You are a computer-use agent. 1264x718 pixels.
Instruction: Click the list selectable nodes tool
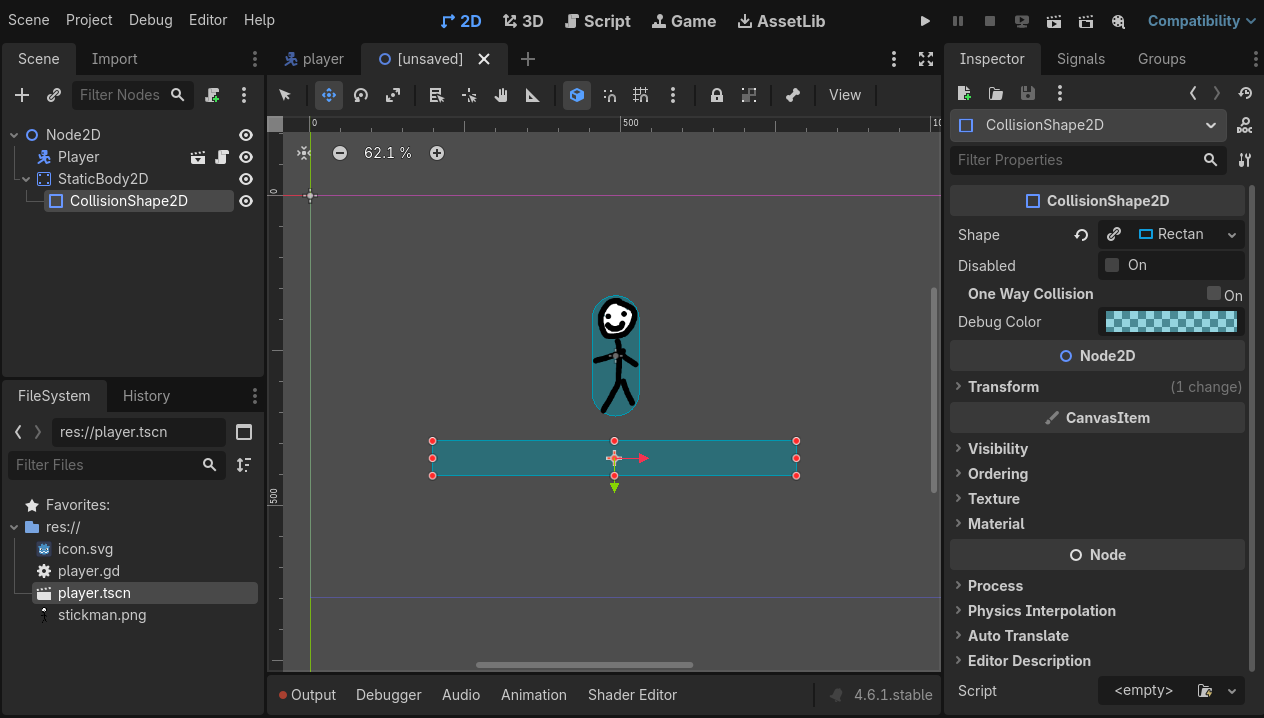click(437, 95)
